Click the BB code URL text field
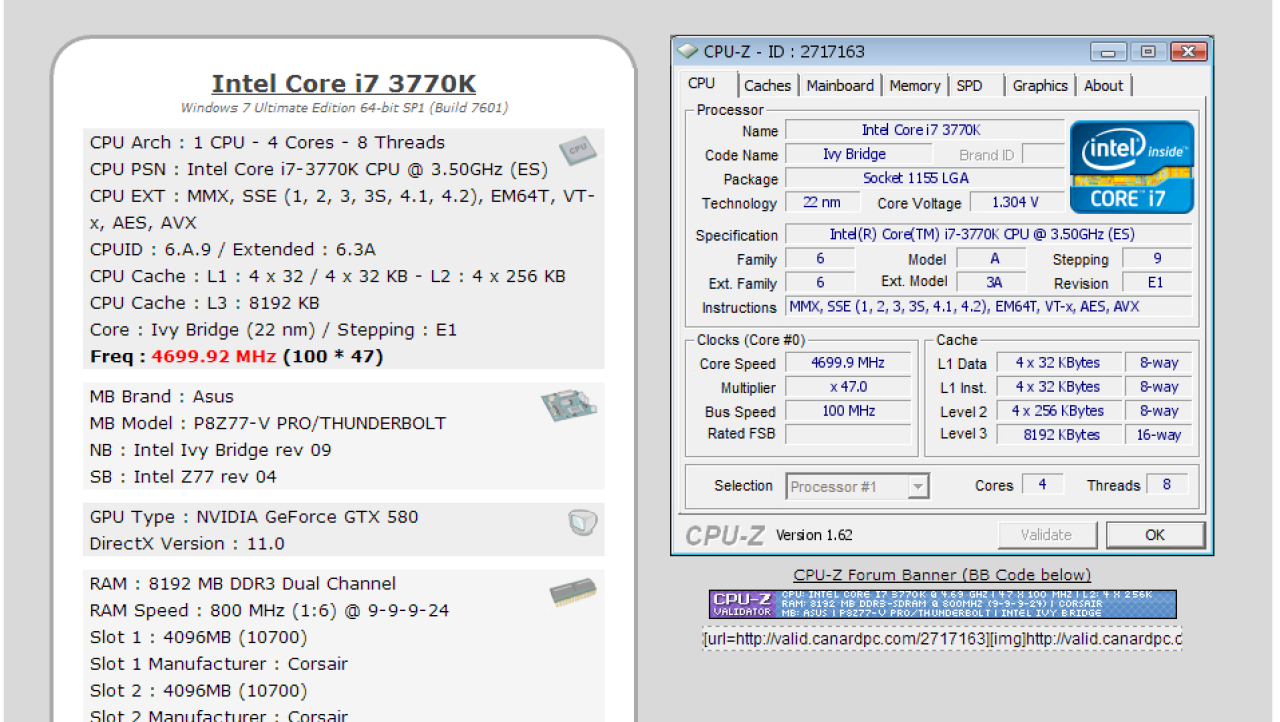The height and width of the screenshot is (722, 1280). tap(942, 639)
